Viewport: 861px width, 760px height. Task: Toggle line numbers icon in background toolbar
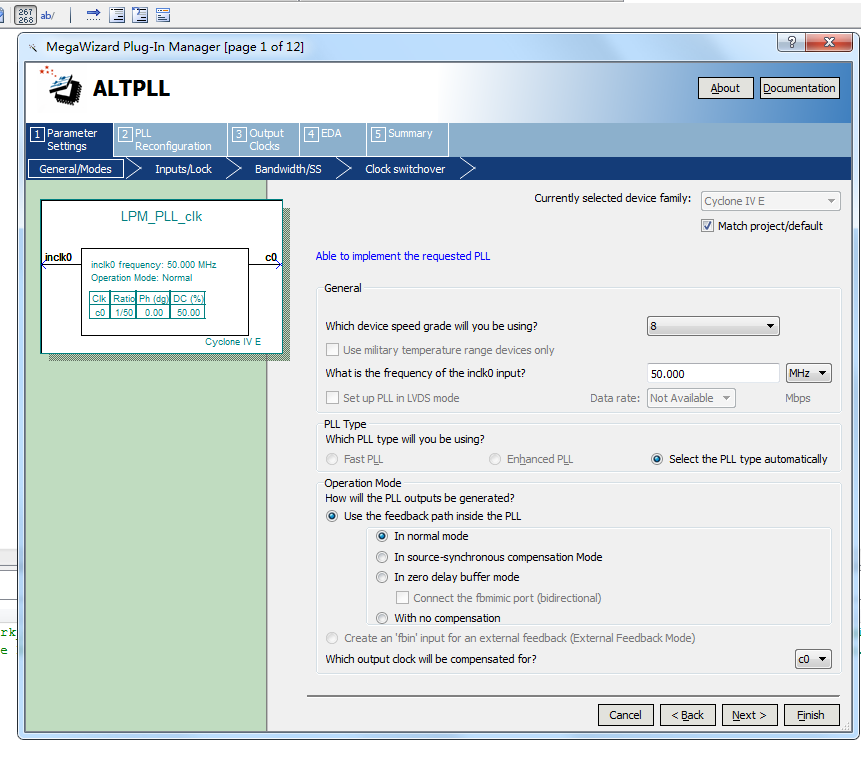[x=25, y=15]
